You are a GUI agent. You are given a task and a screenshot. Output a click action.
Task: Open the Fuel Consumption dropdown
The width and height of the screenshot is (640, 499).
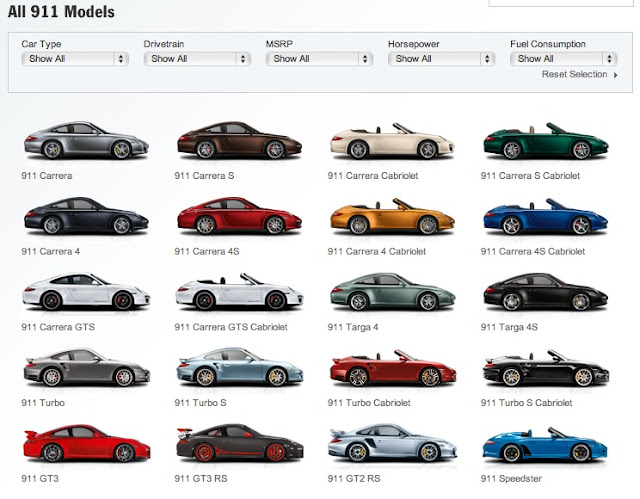pyautogui.click(x=563, y=59)
